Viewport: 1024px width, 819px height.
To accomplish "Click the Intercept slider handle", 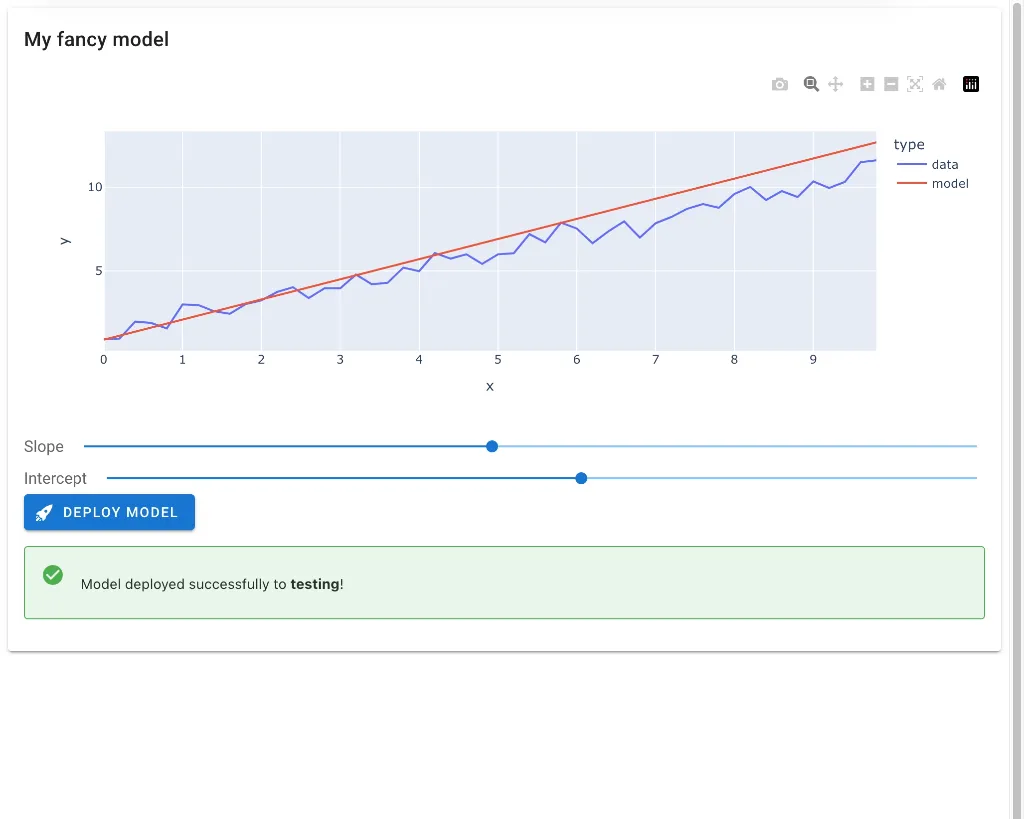I will [581, 479].
